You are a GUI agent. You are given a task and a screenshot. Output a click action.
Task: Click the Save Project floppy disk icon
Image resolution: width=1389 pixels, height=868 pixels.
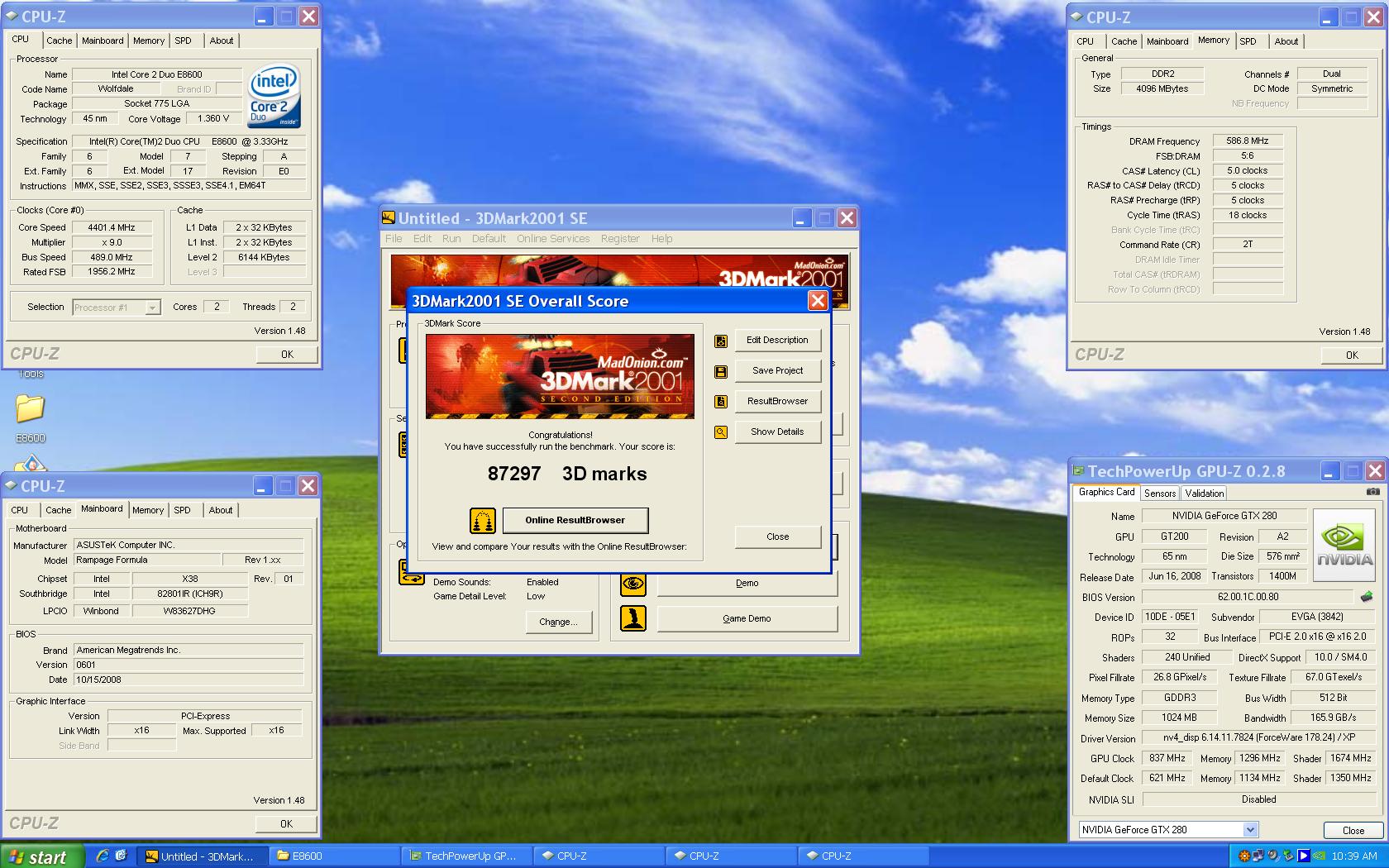721,371
